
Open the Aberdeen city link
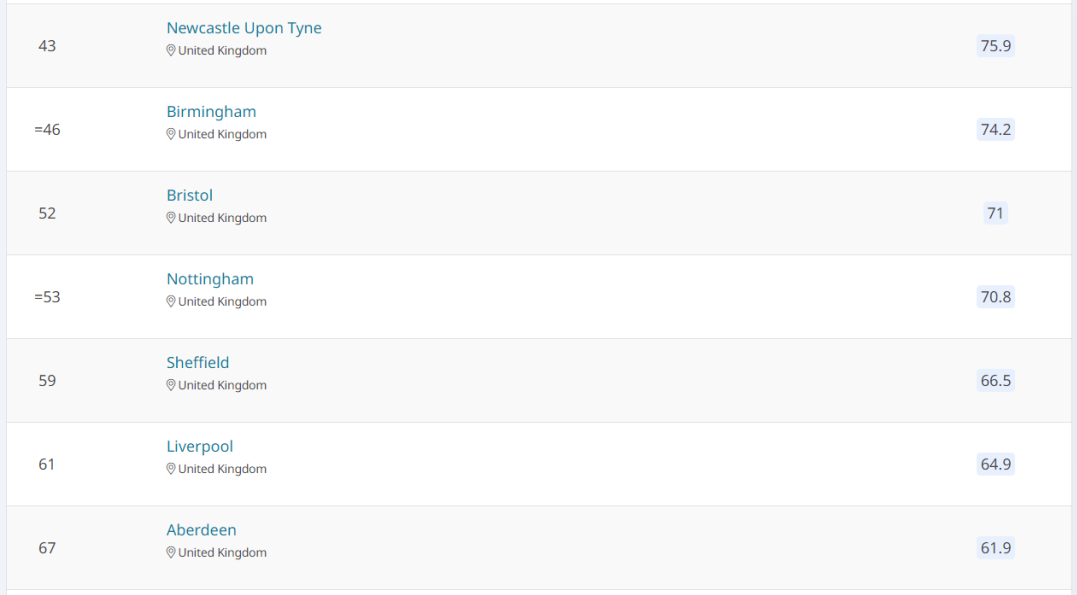pos(201,530)
